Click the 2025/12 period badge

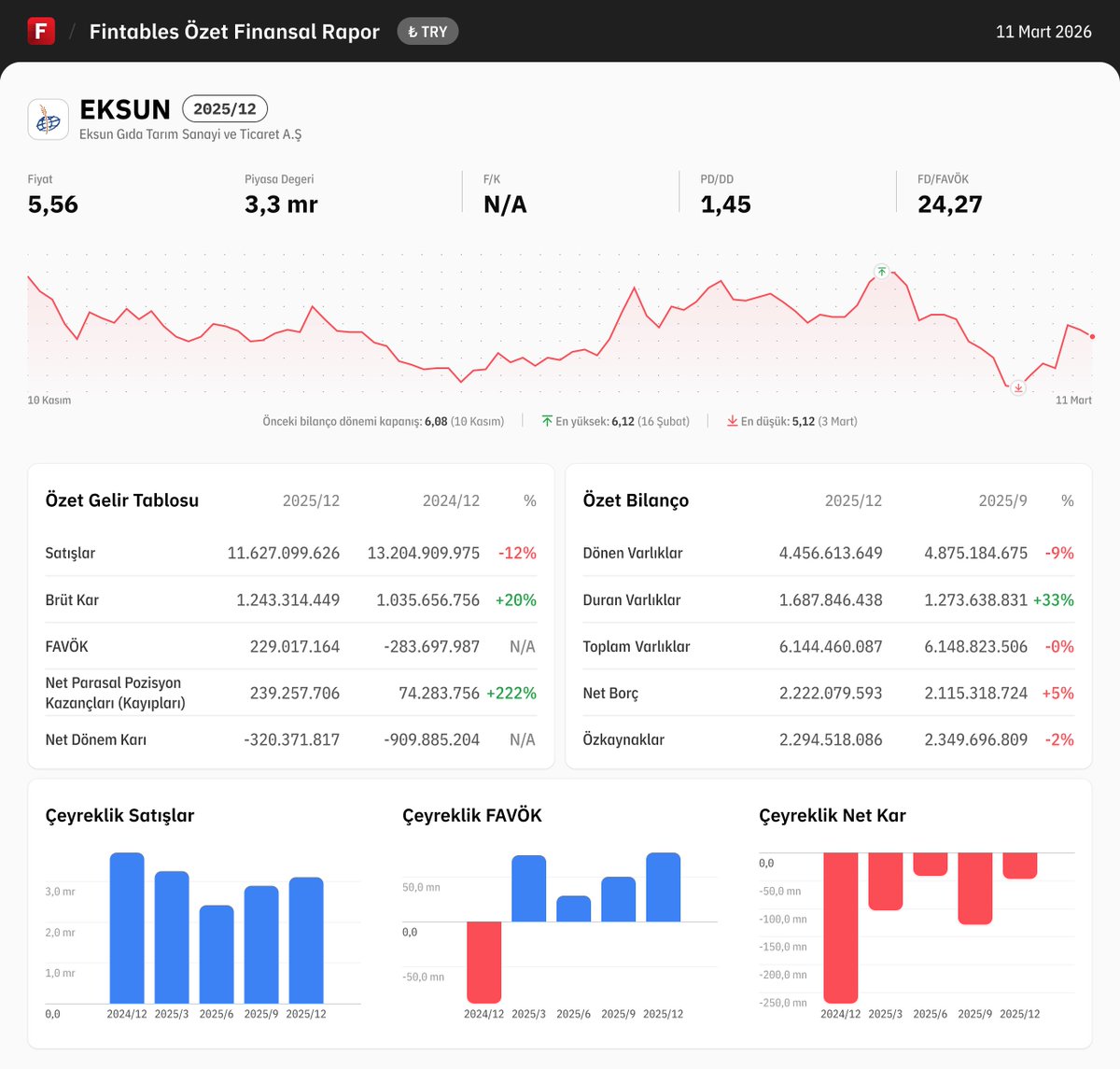click(225, 109)
